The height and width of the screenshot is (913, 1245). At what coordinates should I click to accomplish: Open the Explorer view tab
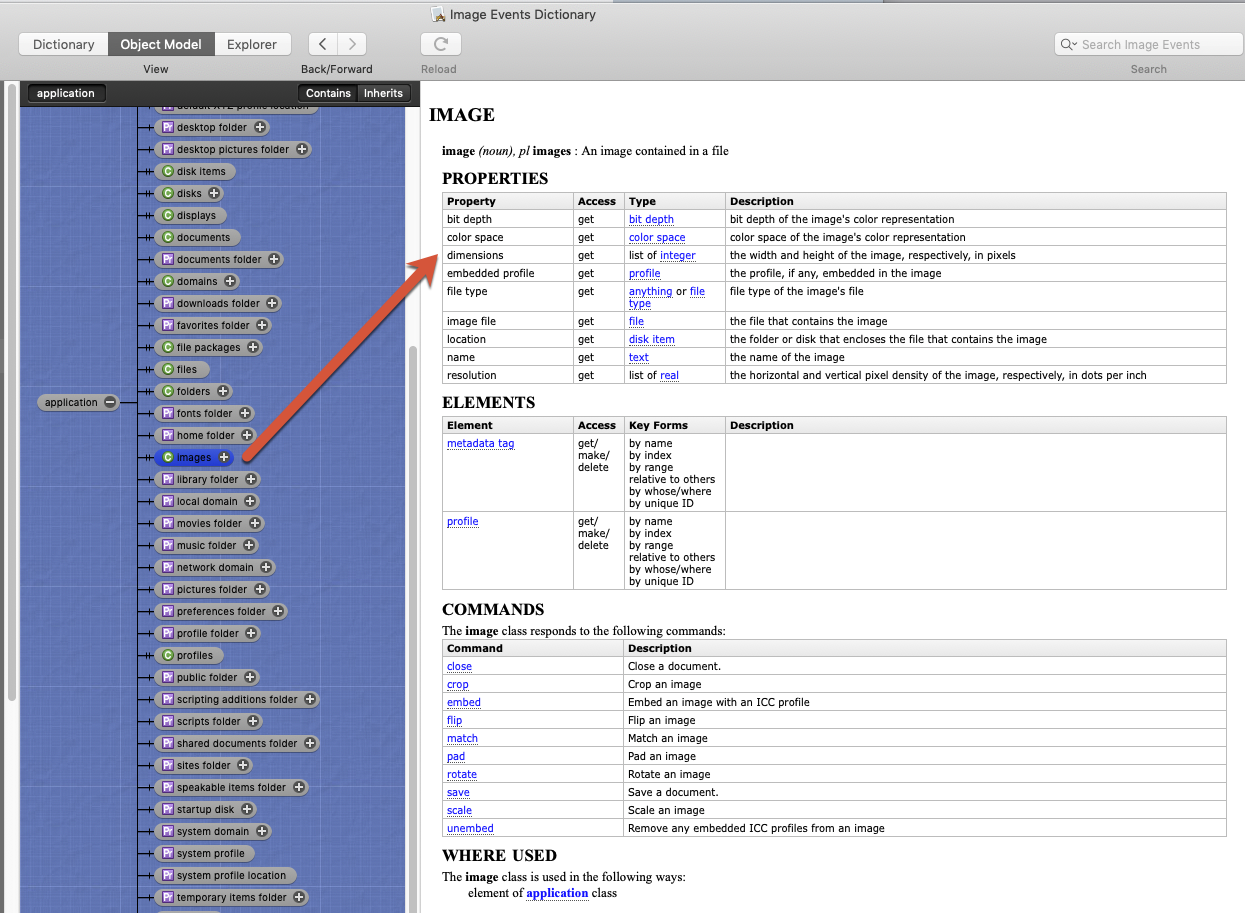click(252, 44)
